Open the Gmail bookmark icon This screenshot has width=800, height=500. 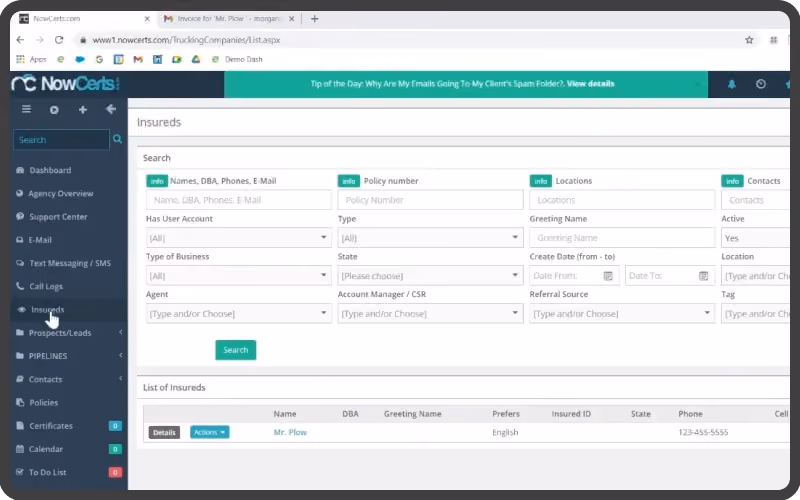138,59
